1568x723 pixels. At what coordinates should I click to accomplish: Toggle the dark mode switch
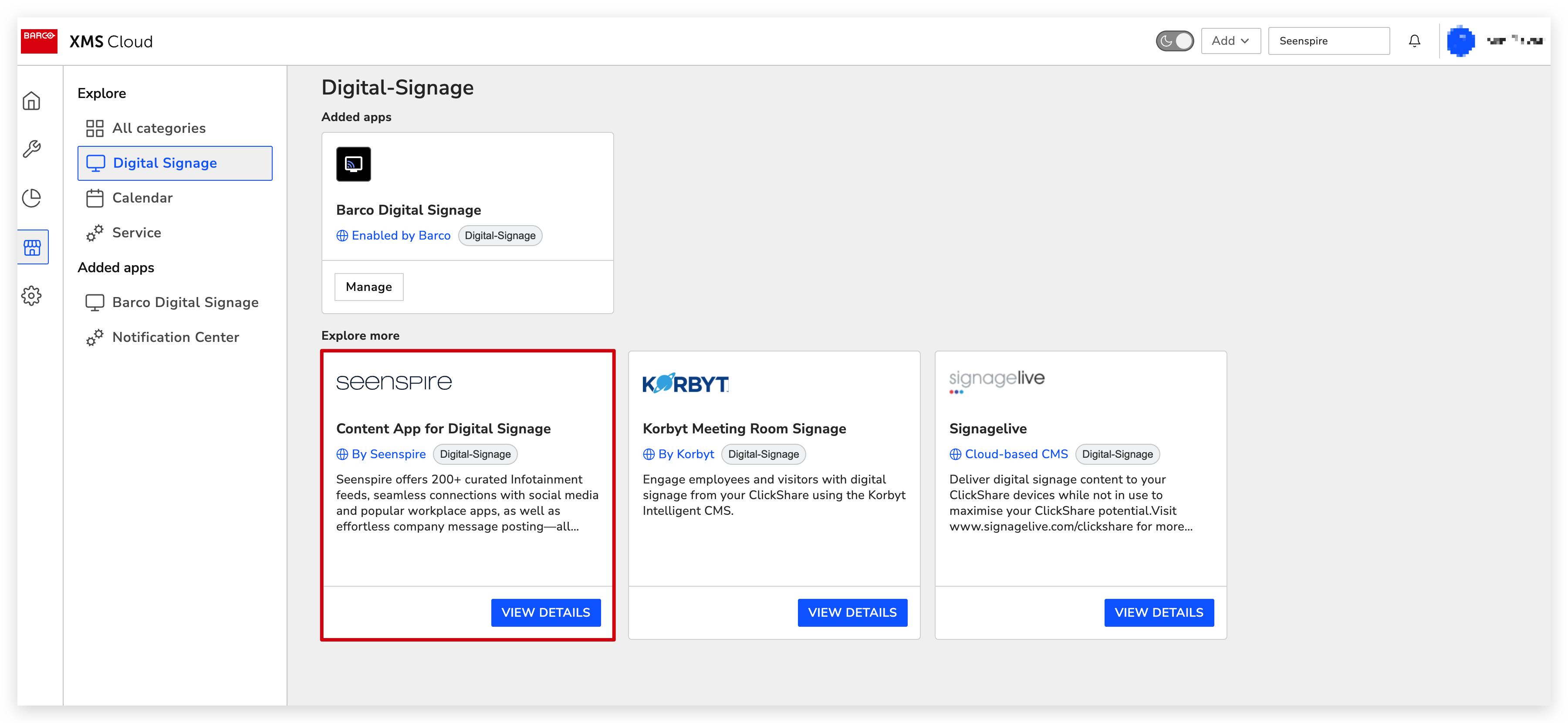coord(1175,41)
